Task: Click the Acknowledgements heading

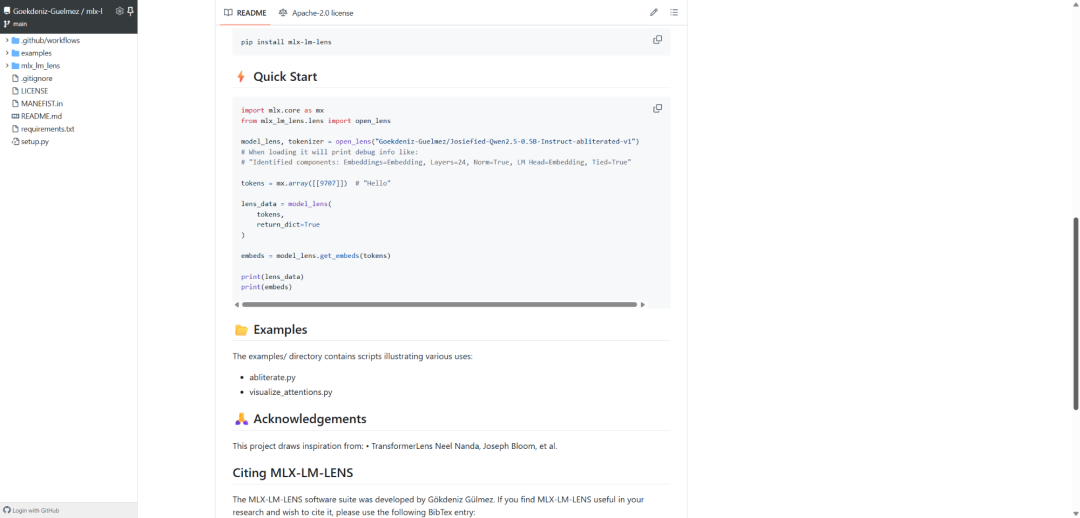Action: click(x=310, y=419)
